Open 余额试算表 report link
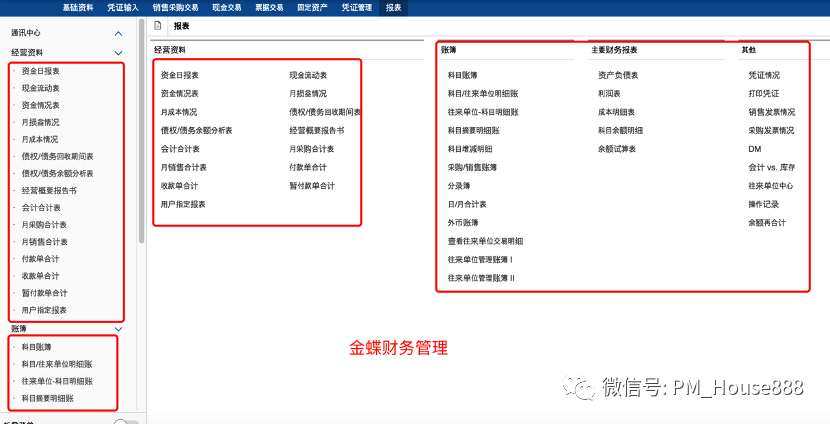The width and height of the screenshot is (830, 424). (x=617, y=149)
